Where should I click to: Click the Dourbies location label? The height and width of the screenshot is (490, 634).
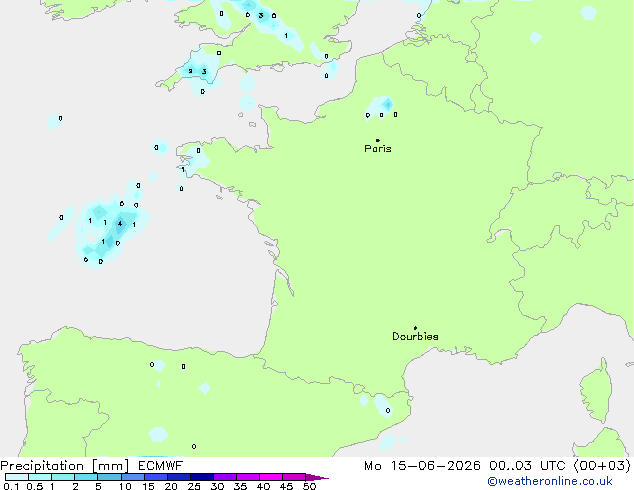(x=415, y=336)
